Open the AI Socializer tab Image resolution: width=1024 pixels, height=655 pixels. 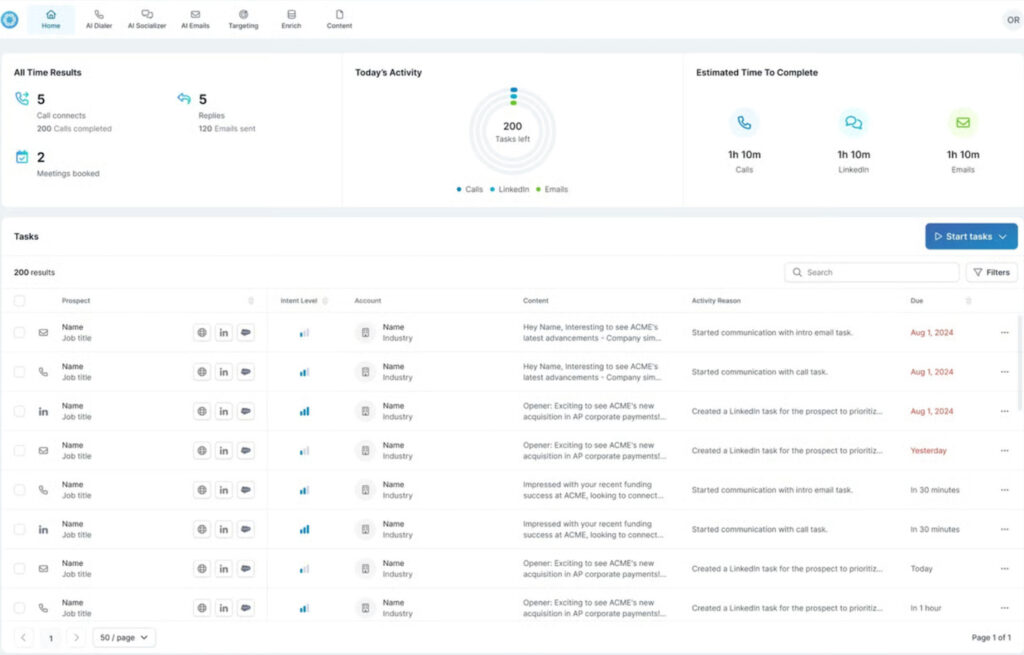click(147, 20)
